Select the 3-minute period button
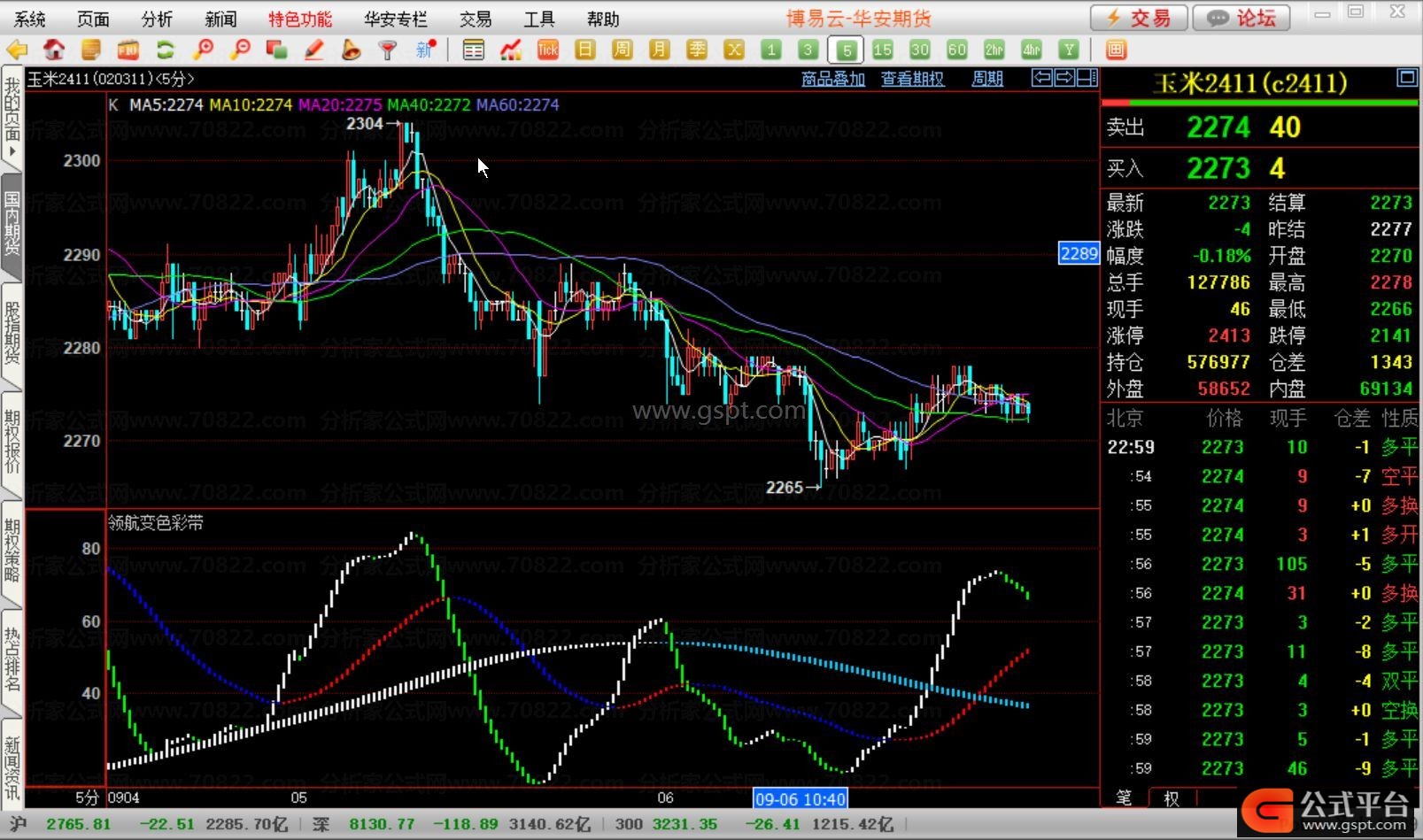The image size is (1423, 840). tap(808, 50)
